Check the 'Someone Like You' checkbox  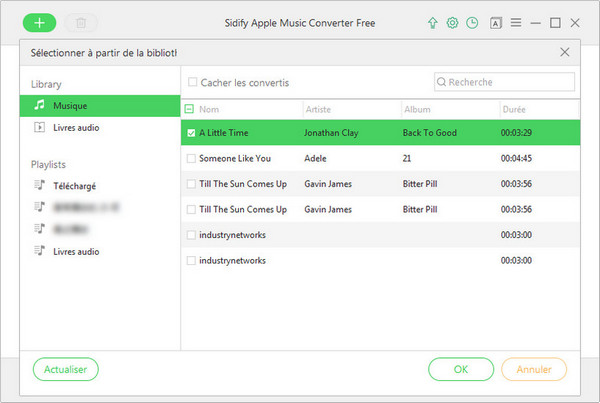pyautogui.click(x=192, y=158)
